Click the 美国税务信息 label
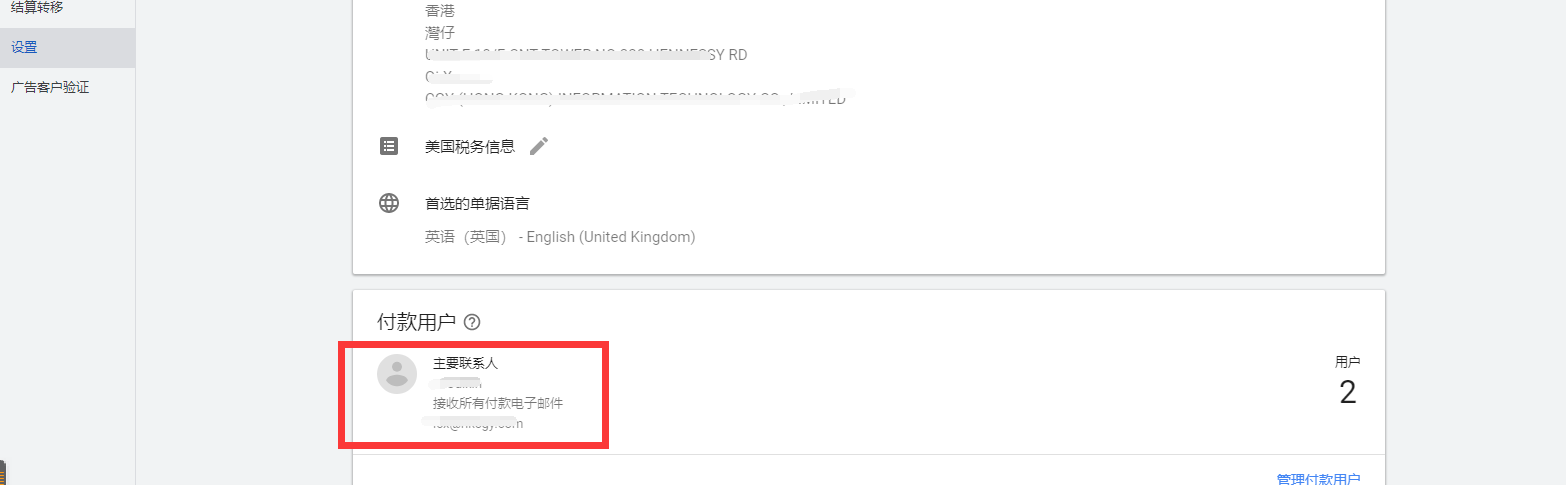Screen dimensions: 1566x485 pos(470,146)
